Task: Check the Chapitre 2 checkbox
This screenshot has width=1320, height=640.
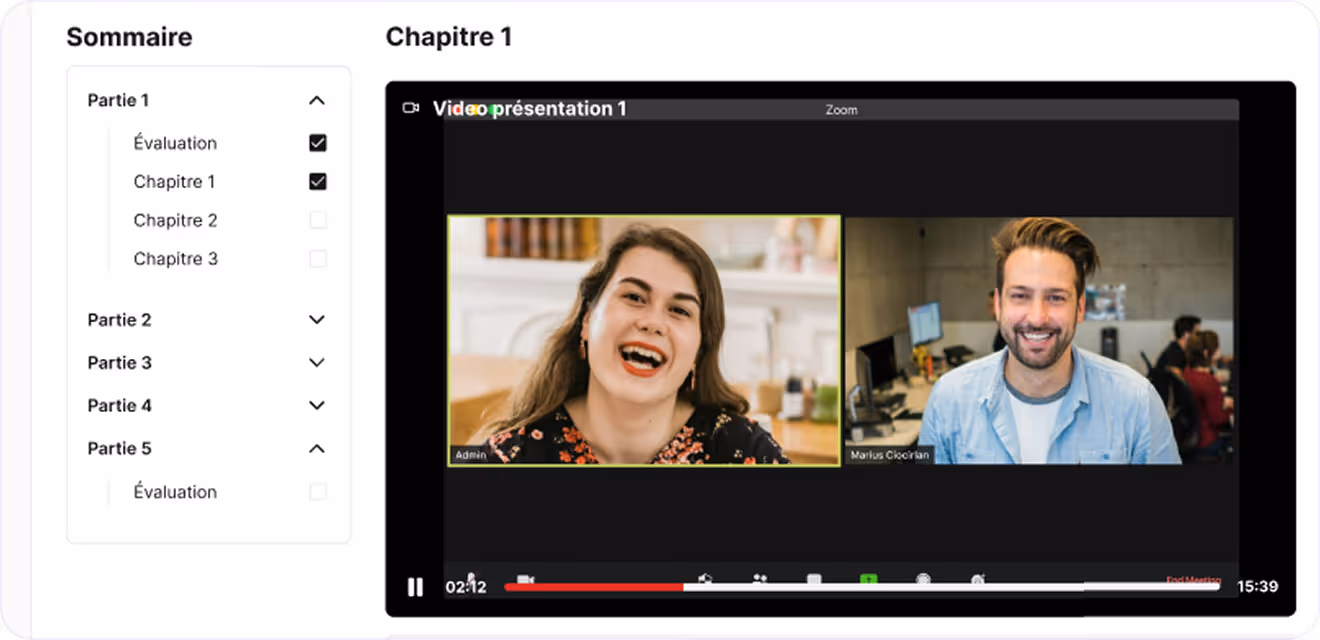Action: (318, 220)
